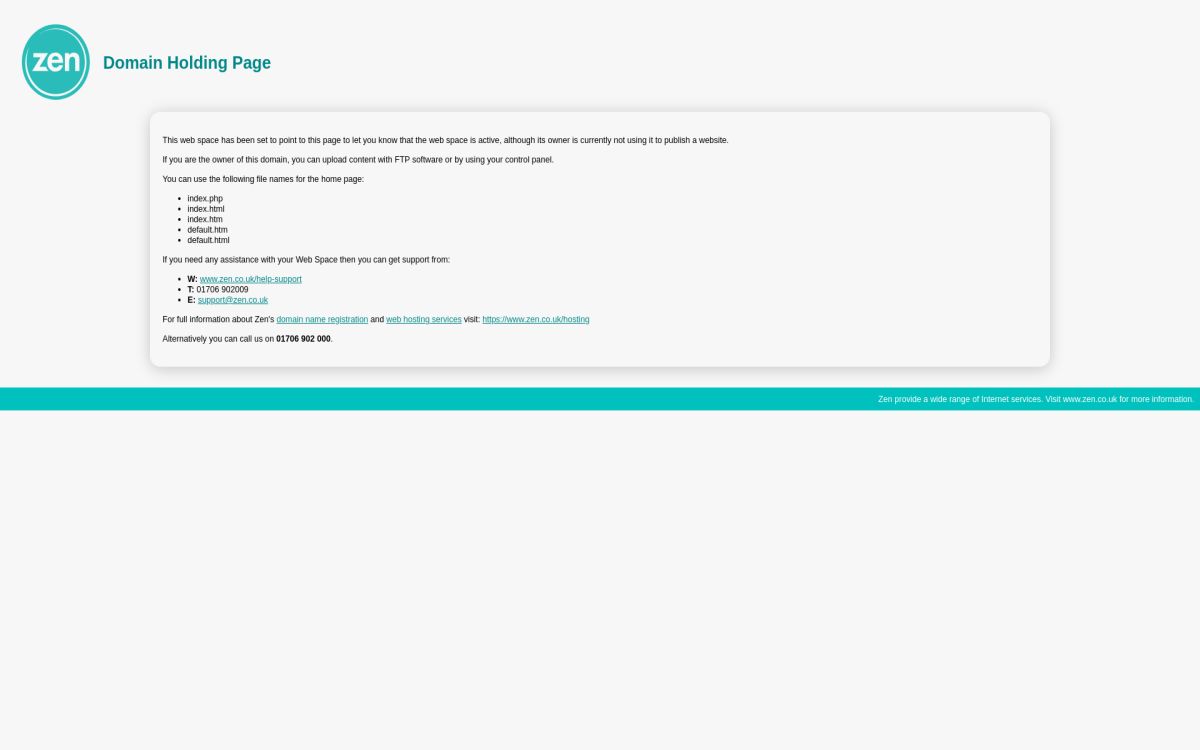The height and width of the screenshot is (750, 1200).
Task: Click the support@zen.co.uk email link
Action: click(x=233, y=300)
